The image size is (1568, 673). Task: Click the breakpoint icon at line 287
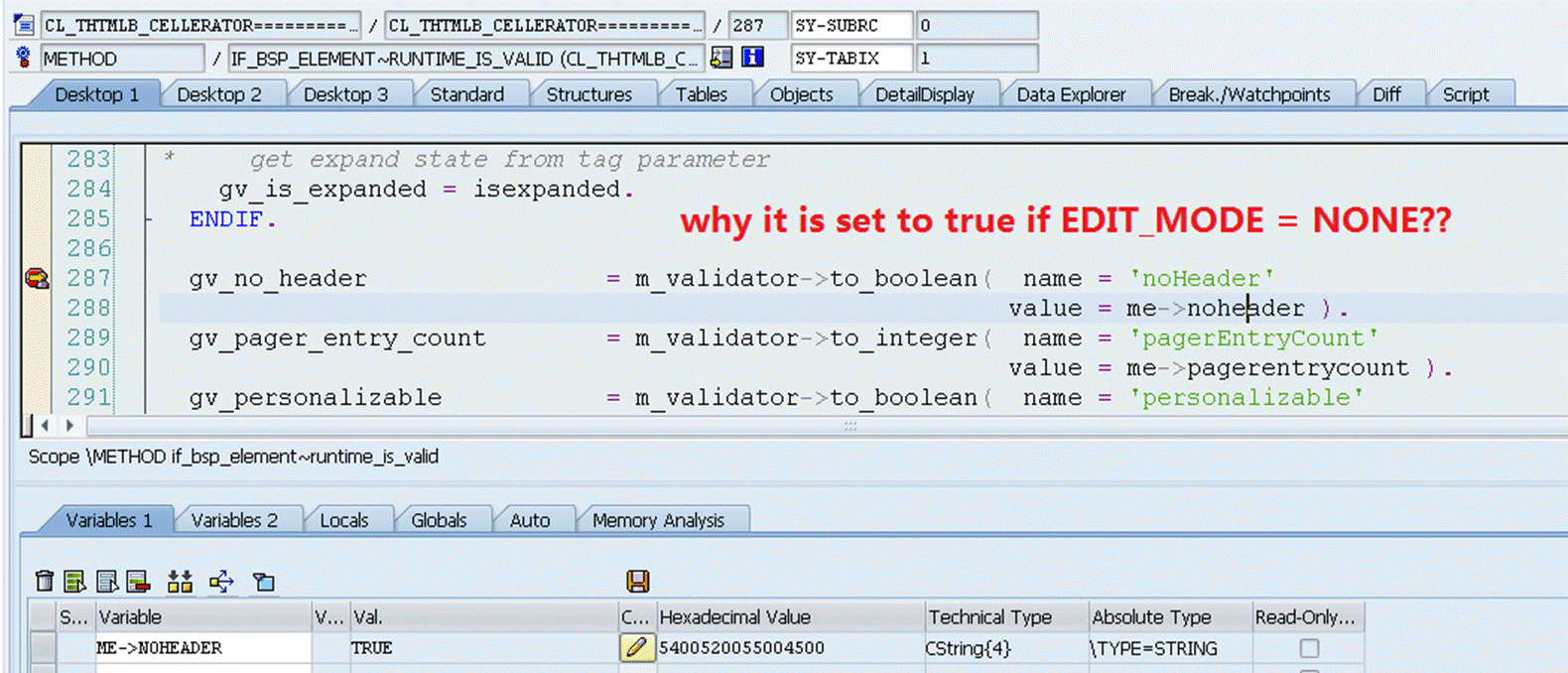click(37, 279)
